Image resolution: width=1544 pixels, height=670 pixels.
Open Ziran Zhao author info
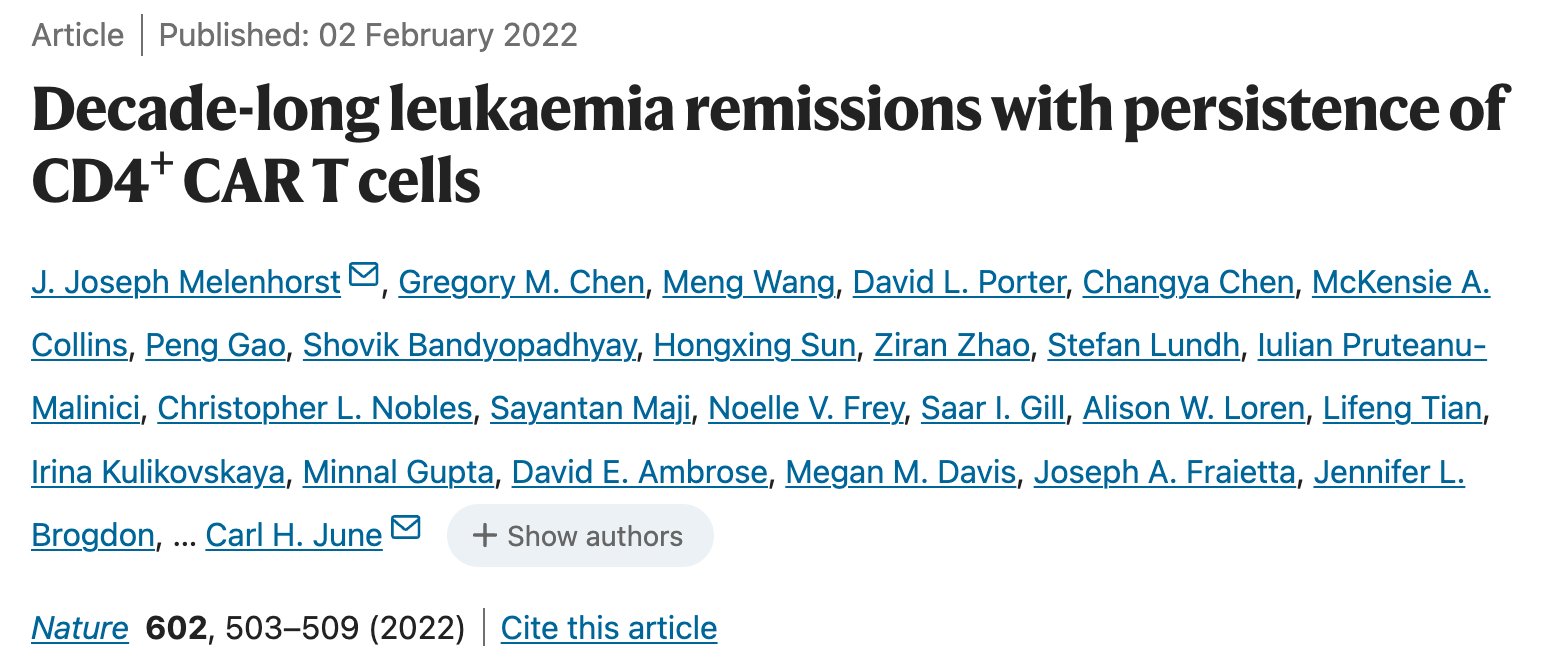(x=951, y=346)
